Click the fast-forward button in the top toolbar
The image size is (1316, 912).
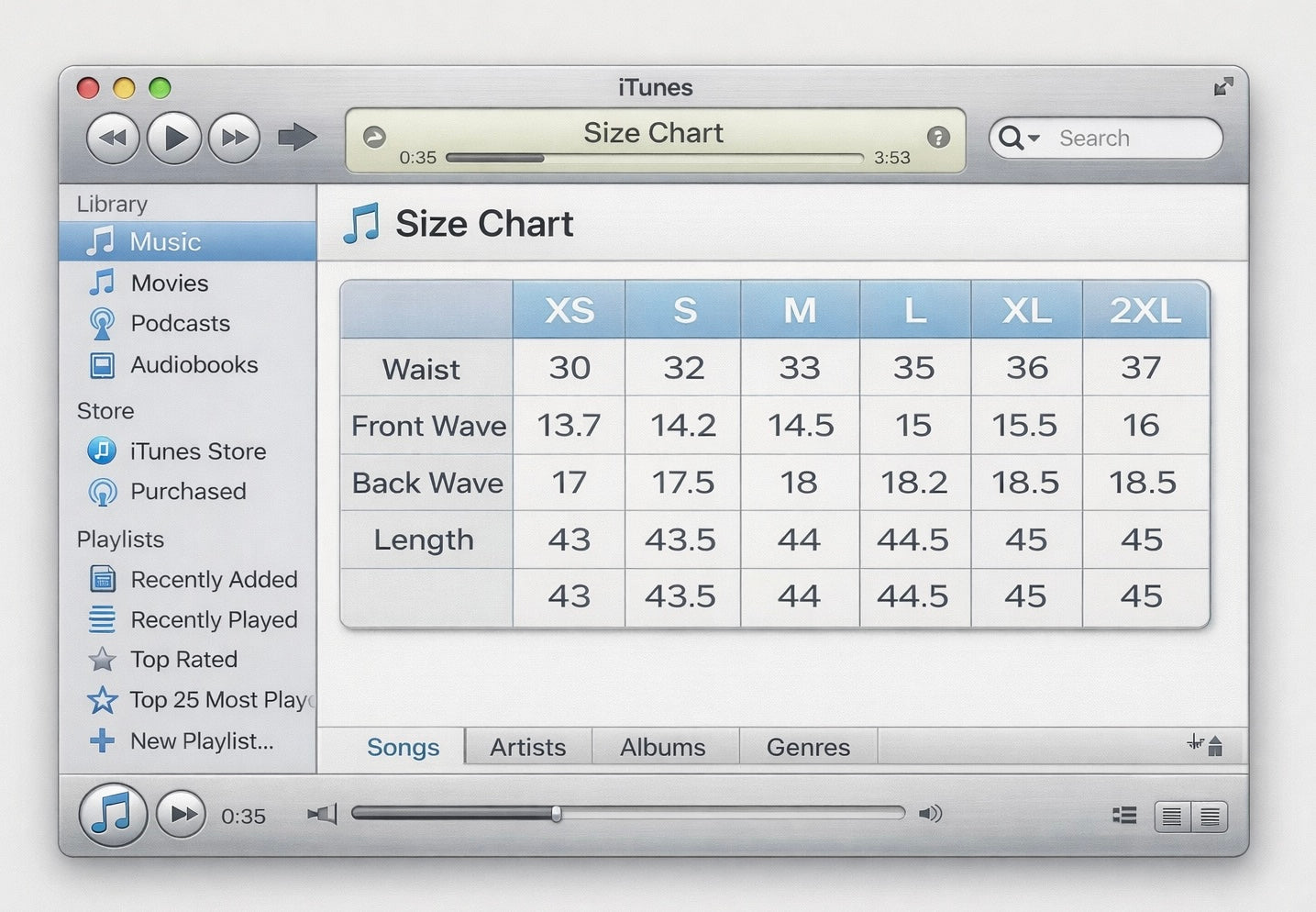(x=235, y=139)
